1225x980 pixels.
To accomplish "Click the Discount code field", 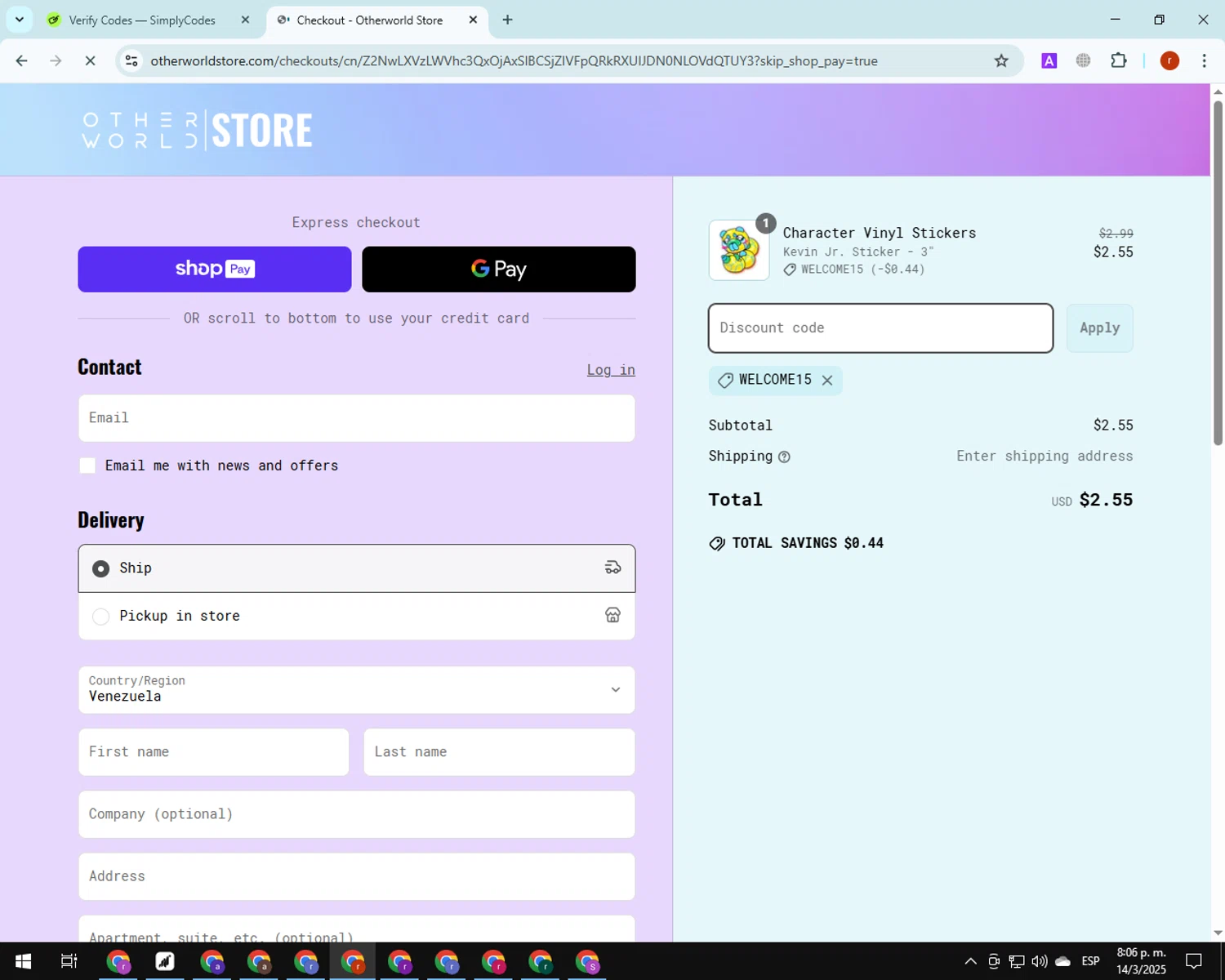I will pyautogui.click(x=880, y=328).
